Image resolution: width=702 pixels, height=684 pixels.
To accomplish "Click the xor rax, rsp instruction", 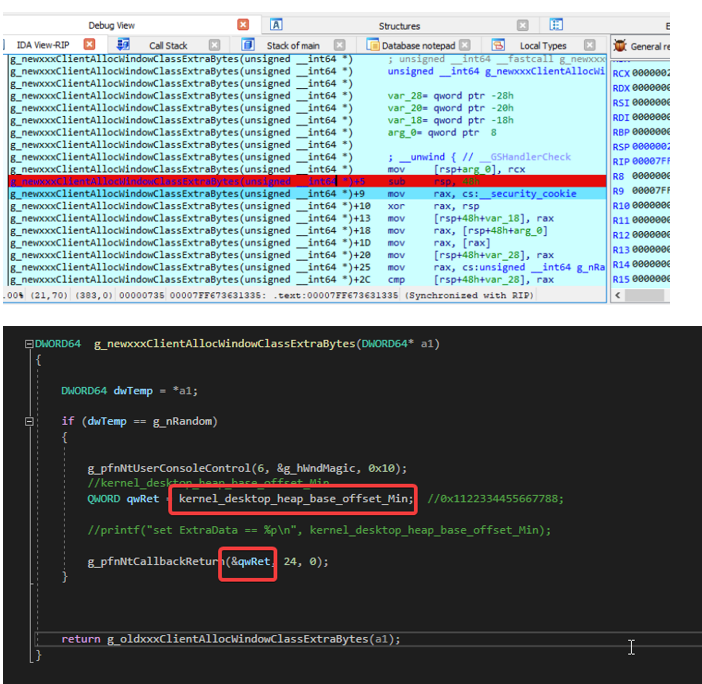I will (433, 206).
